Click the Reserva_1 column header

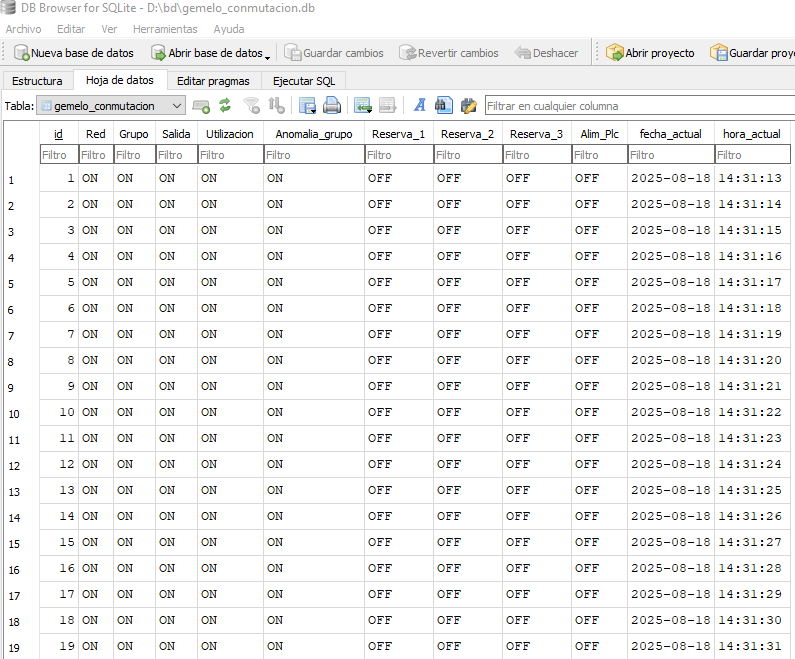(399, 134)
